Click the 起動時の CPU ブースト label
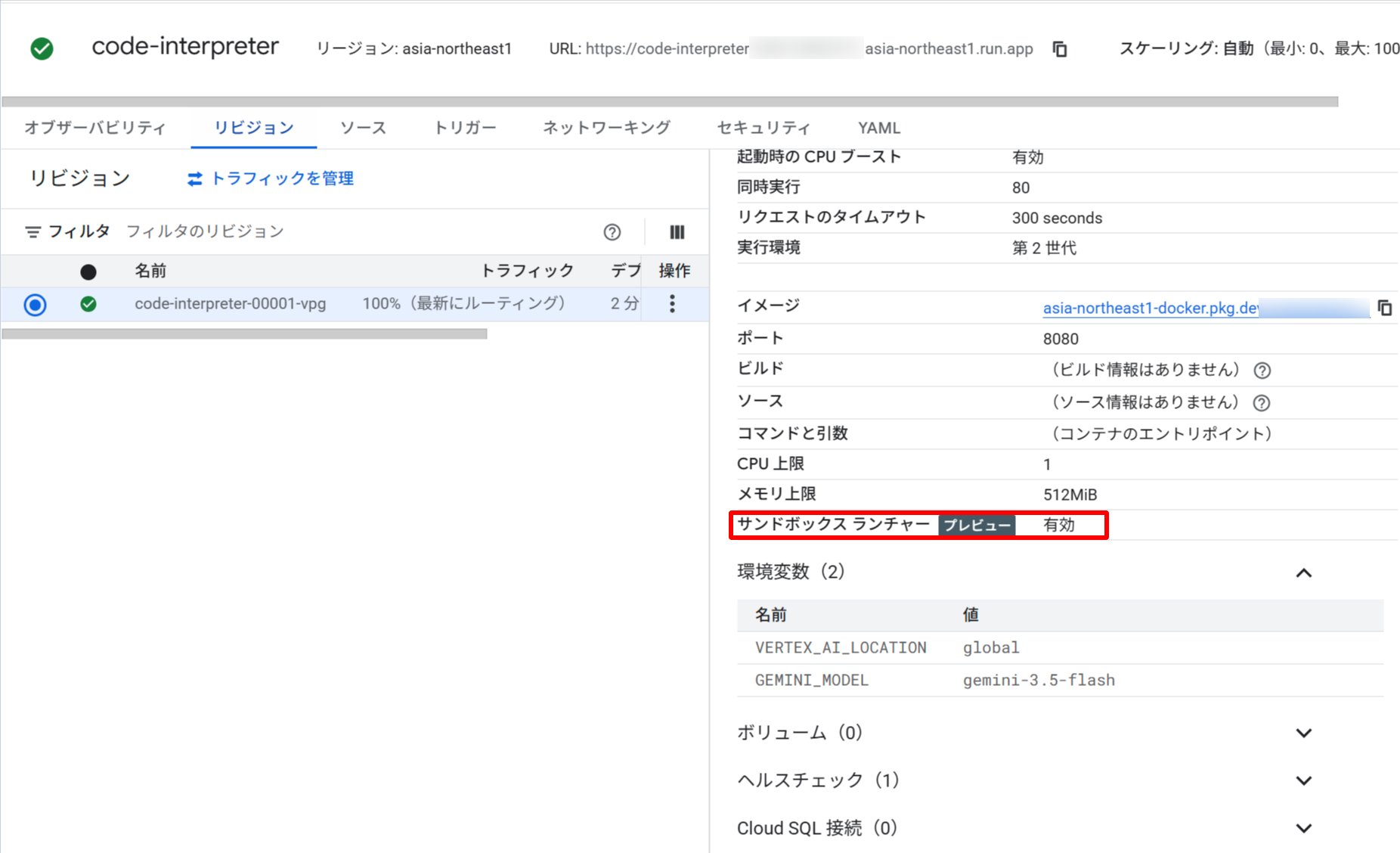 tap(819, 157)
